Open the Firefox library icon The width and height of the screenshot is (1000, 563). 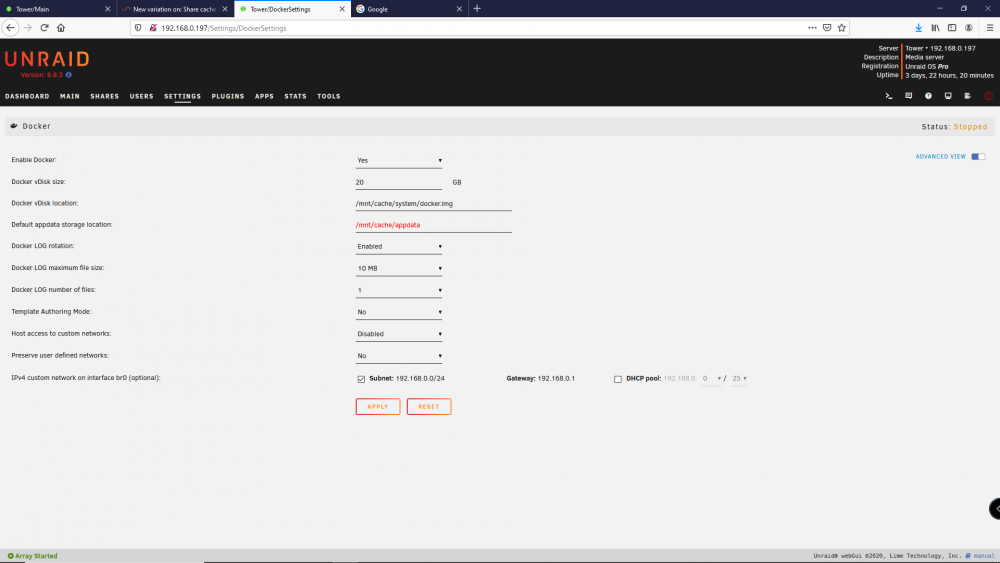pyautogui.click(x=935, y=28)
